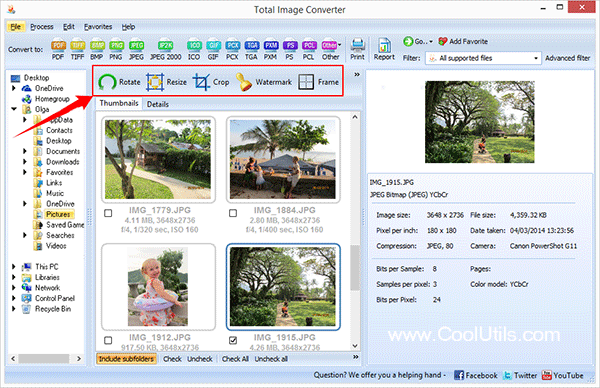Uncheck the IMG_1915.JPG checkbox
Image resolution: width=600 pixels, height=388 pixels.
coord(233,340)
